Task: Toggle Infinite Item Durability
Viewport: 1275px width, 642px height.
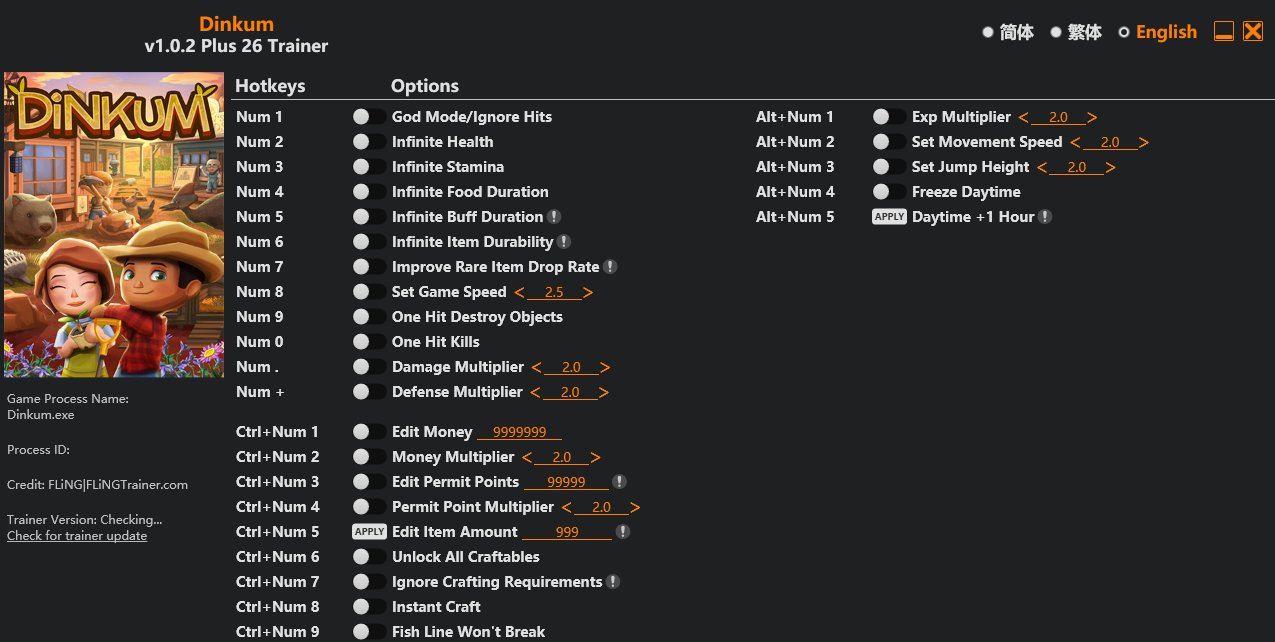Action: [x=369, y=242]
